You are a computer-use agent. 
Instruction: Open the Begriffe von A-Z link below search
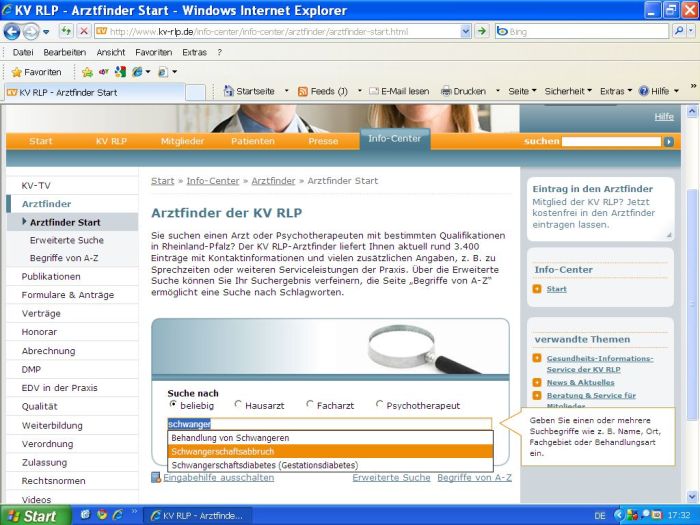pyautogui.click(x=475, y=478)
